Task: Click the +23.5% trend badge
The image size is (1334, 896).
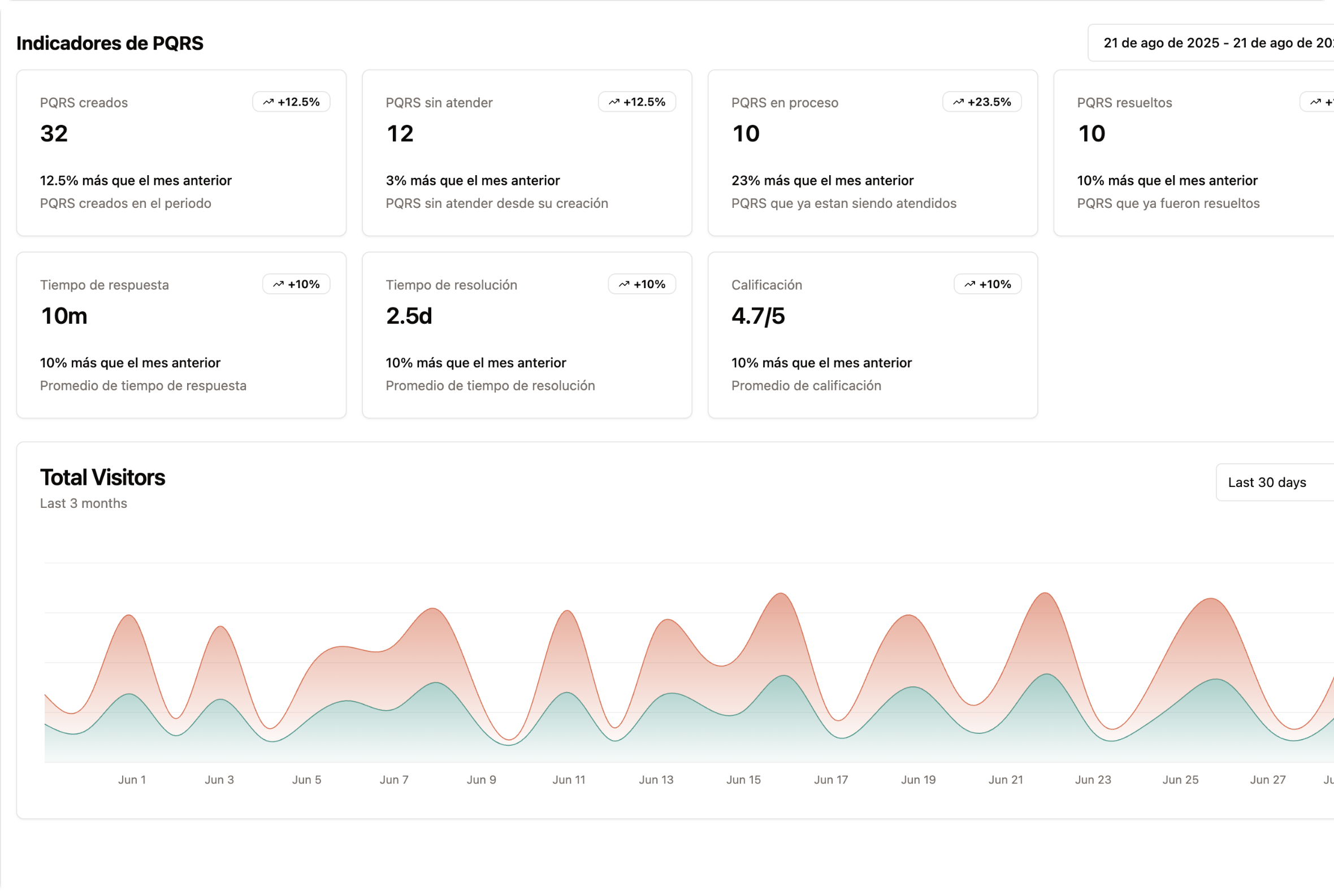Action: coord(982,102)
